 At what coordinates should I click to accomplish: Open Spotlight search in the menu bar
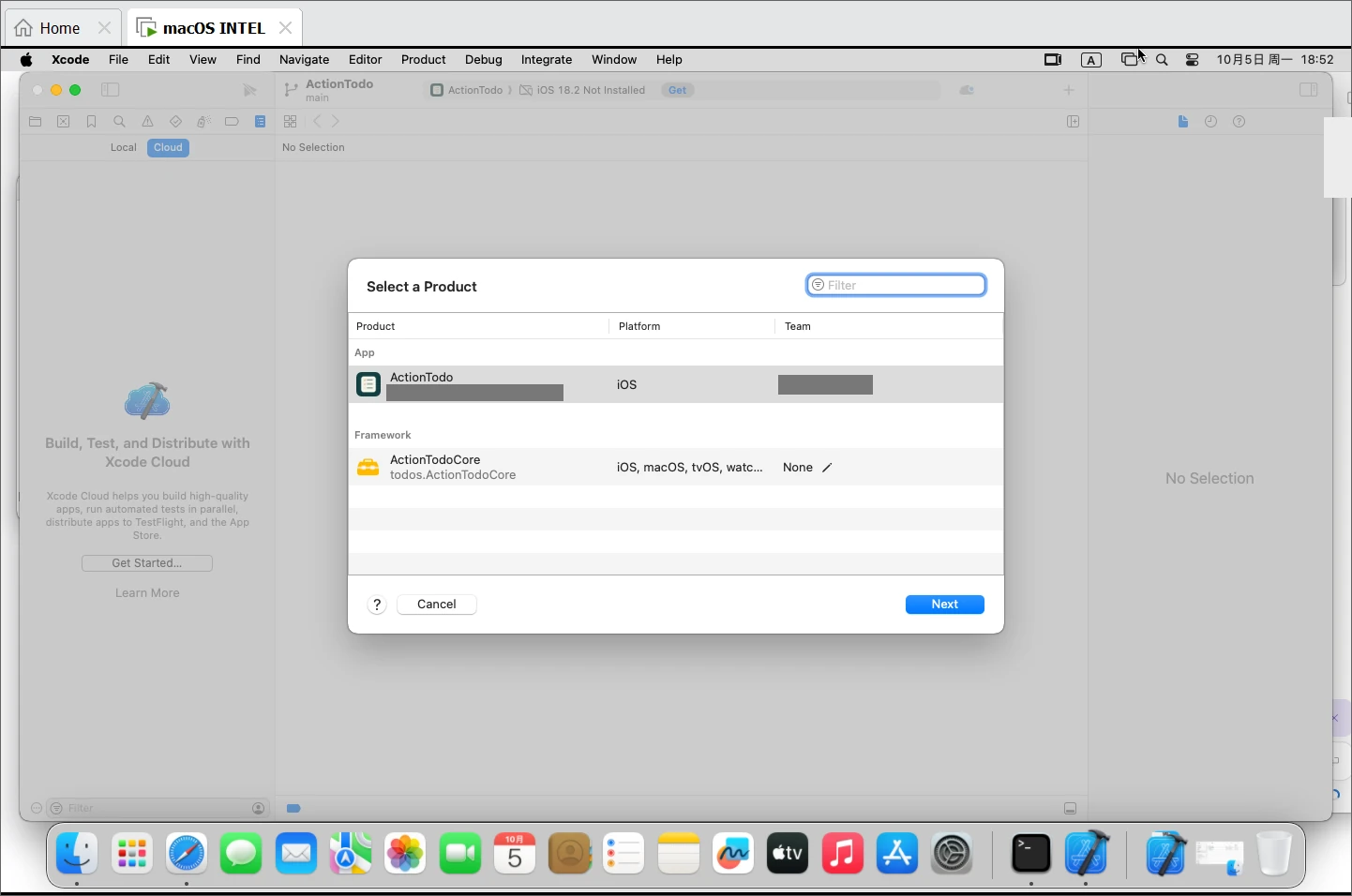(1162, 59)
